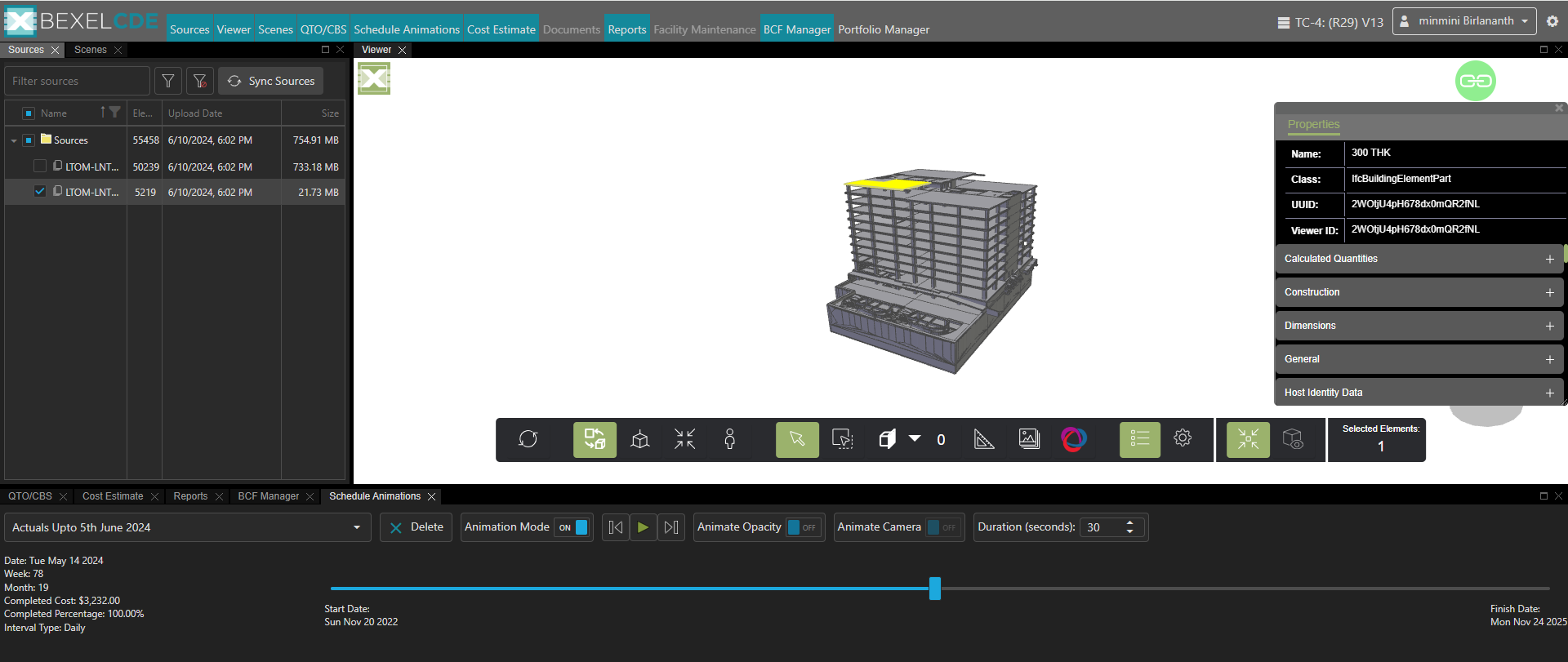Click the walk mode person icon
1568x662 pixels.
coord(729,440)
